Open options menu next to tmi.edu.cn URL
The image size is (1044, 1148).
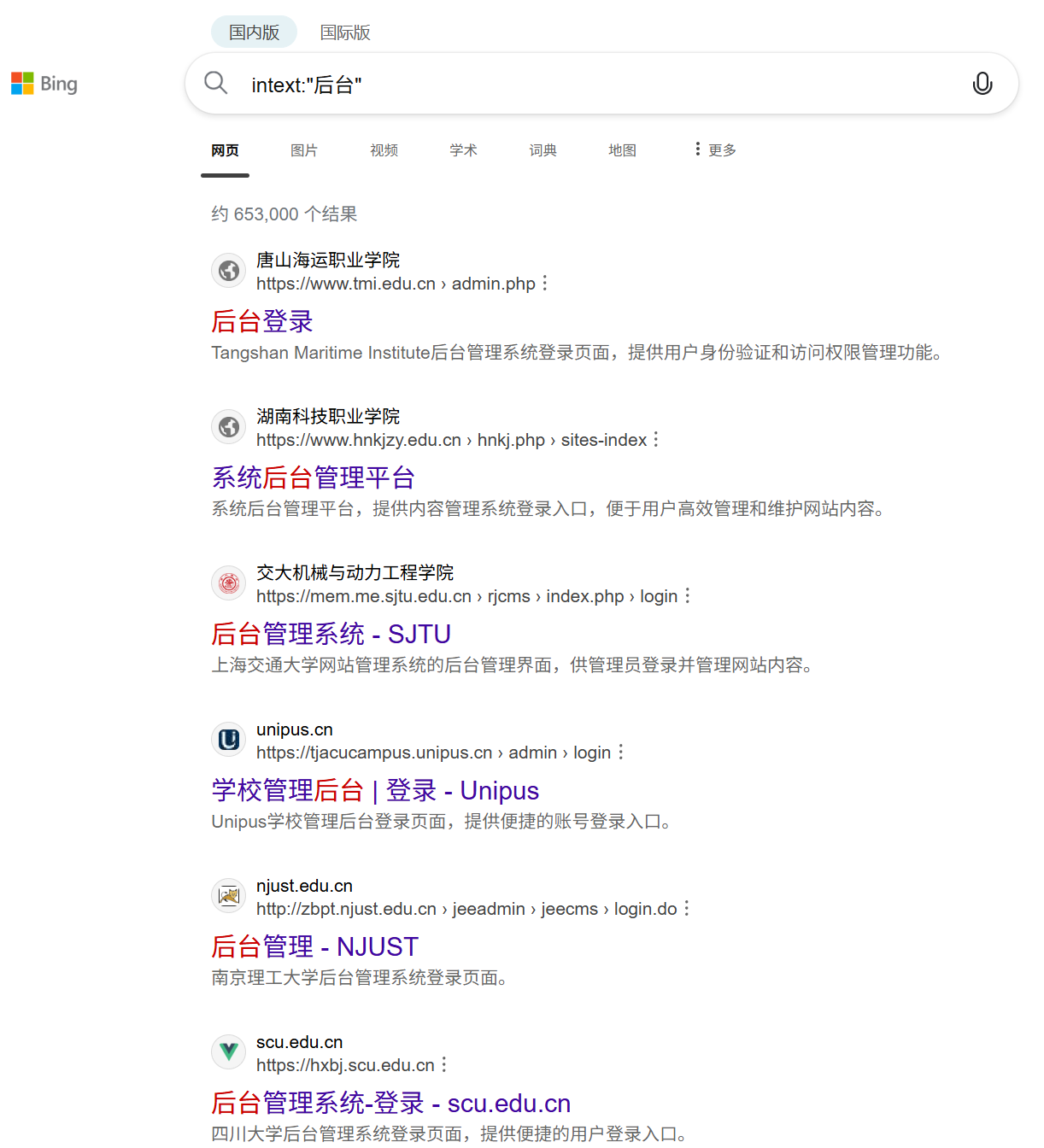click(544, 283)
